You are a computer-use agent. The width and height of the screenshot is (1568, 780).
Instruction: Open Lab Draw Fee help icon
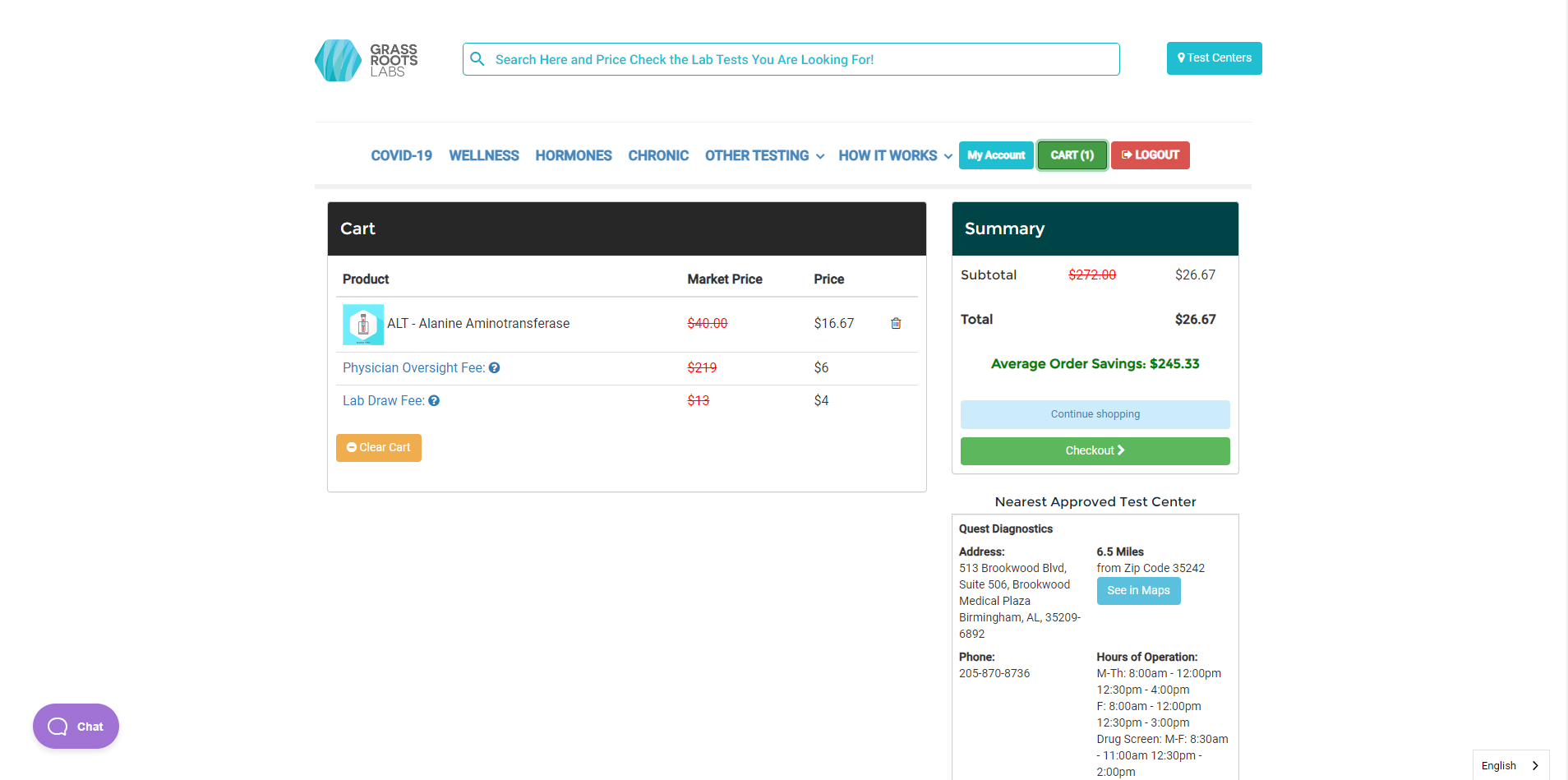(434, 401)
